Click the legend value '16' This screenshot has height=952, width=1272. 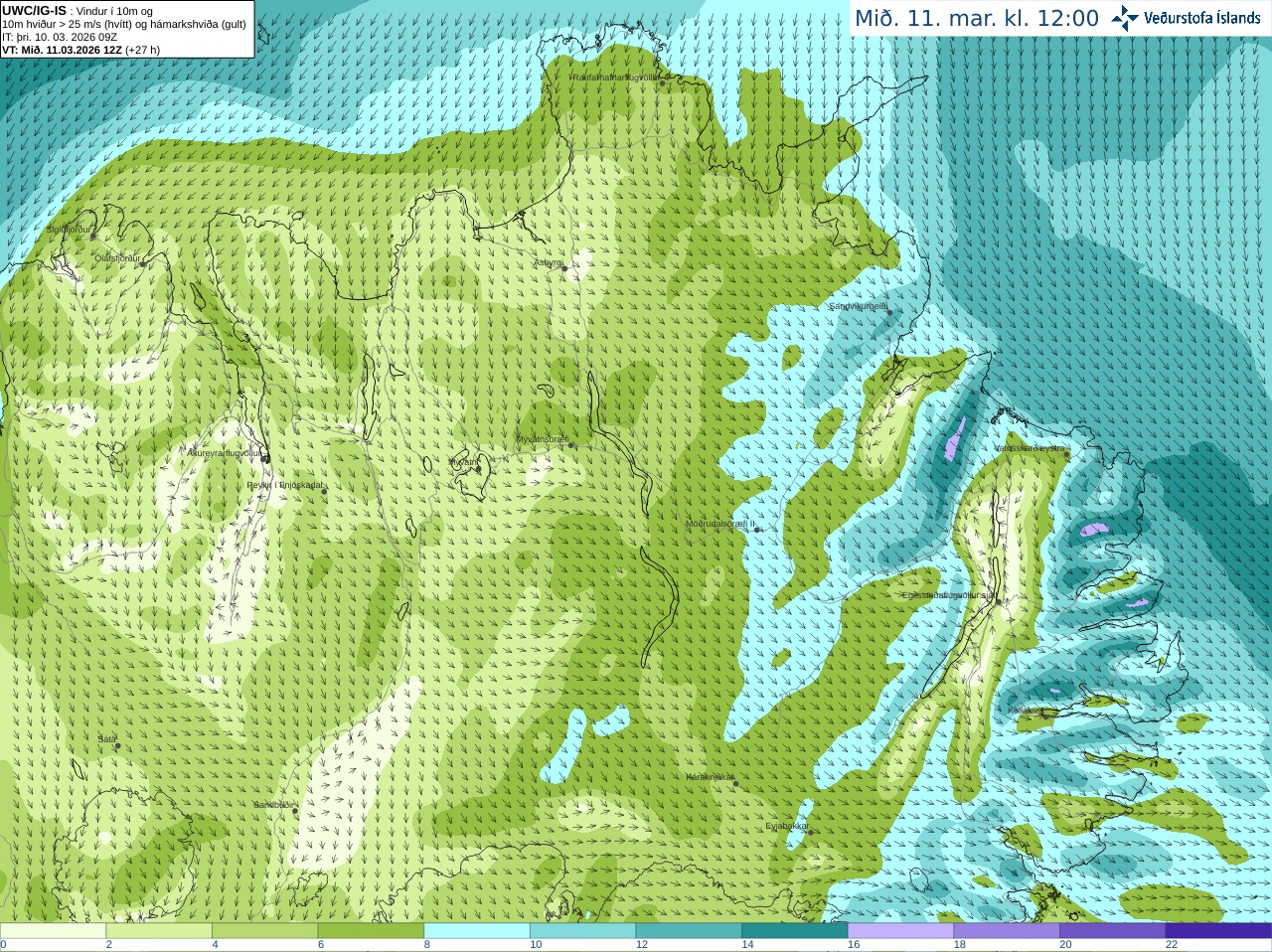[x=854, y=945]
